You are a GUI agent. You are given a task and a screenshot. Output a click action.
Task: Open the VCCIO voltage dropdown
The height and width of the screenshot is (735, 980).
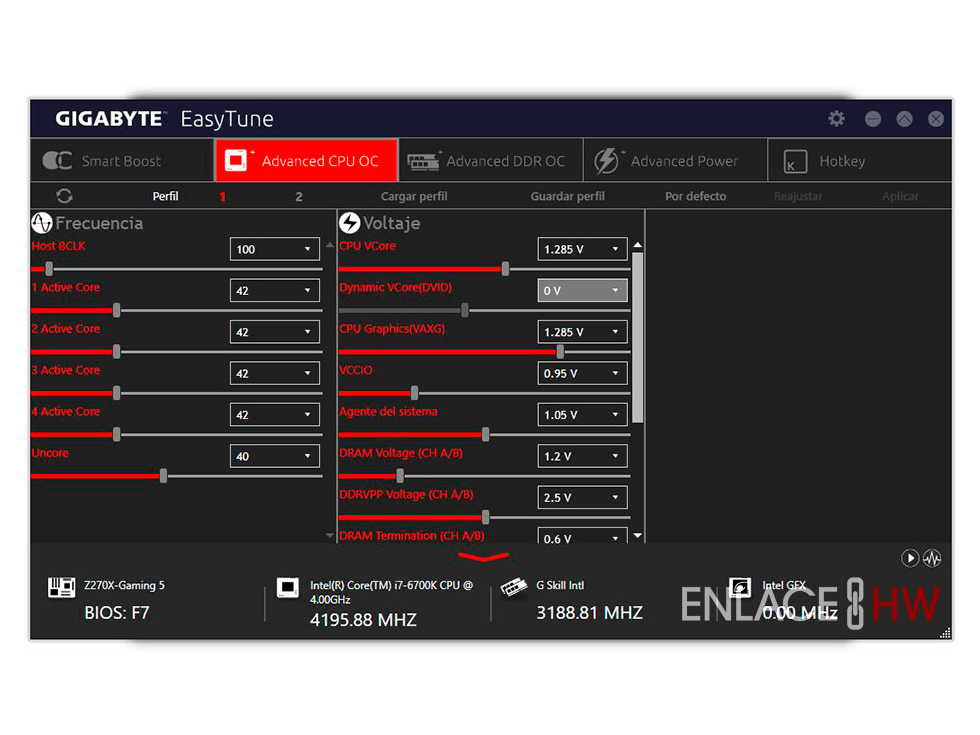pos(582,373)
